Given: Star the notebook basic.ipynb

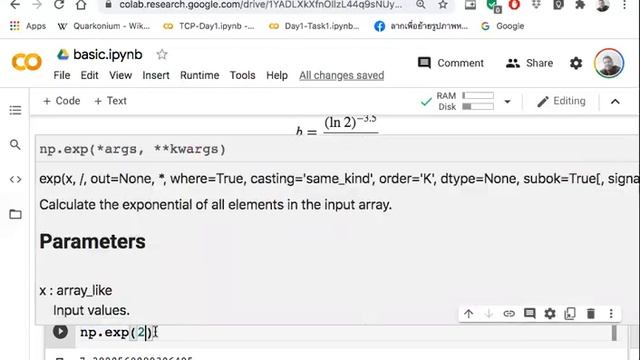Looking at the screenshot, I should click(x=162, y=54).
